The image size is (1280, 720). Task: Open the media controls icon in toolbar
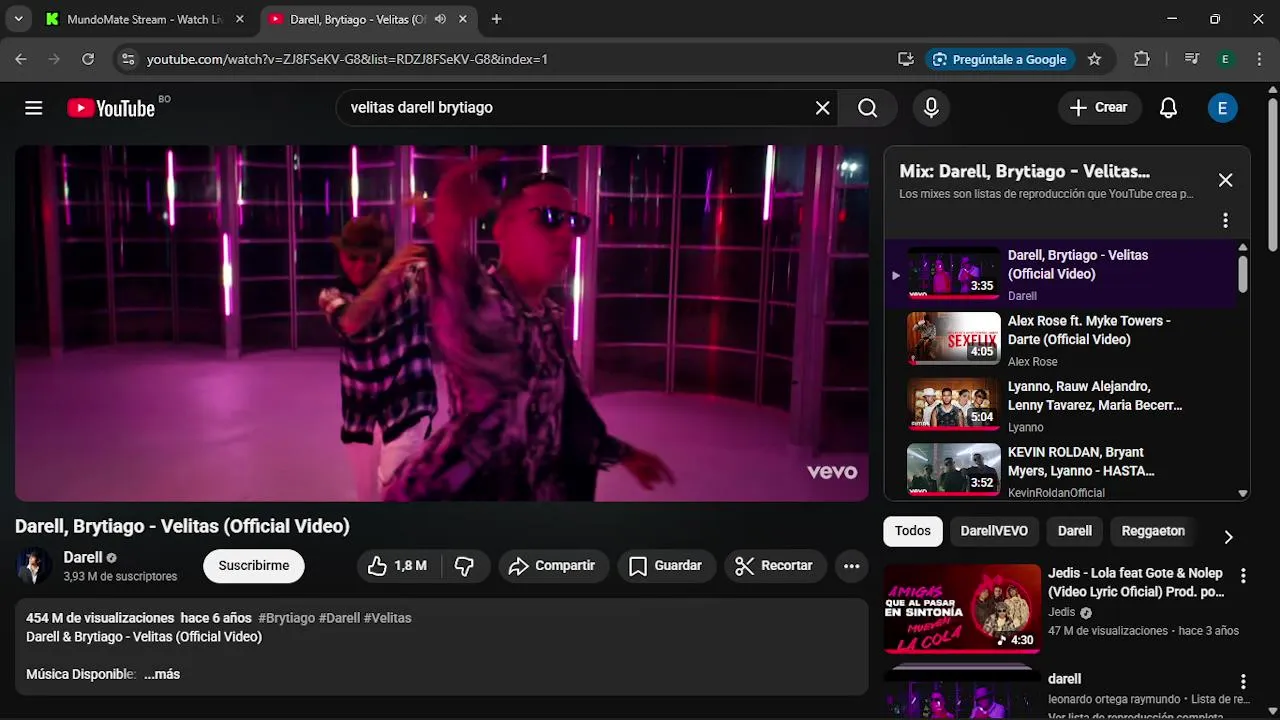(x=1191, y=59)
